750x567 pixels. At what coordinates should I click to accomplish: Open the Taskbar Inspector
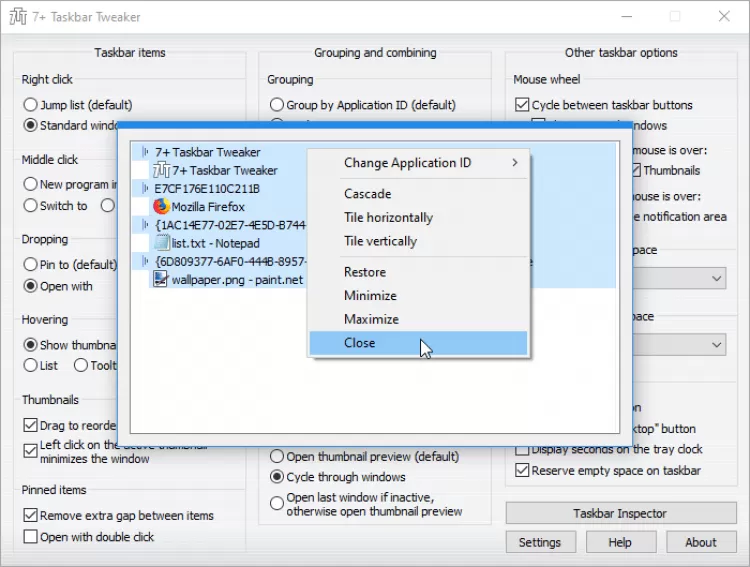tap(621, 513)
